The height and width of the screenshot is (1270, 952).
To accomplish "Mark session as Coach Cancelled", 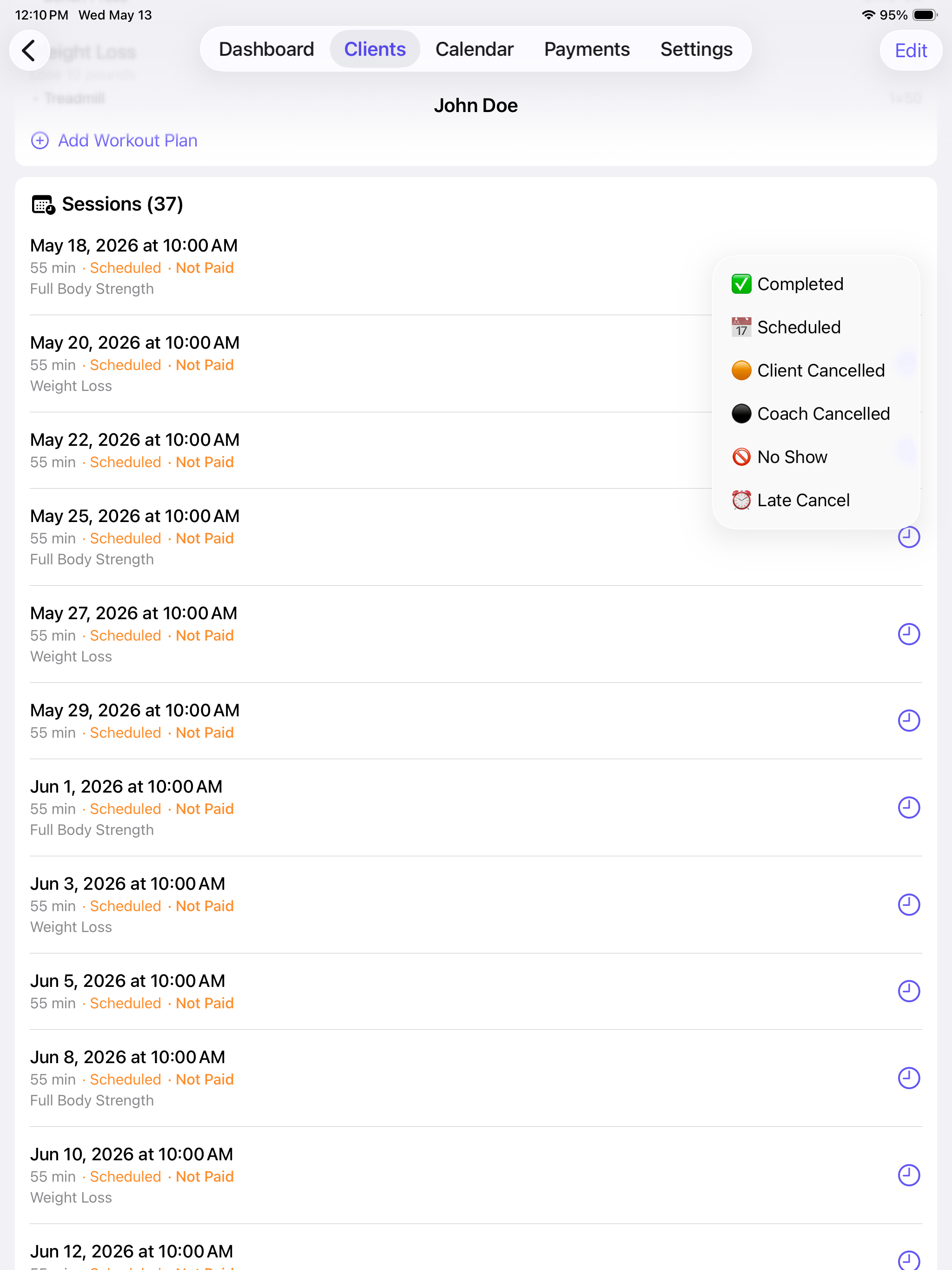I will pos(815,413).
